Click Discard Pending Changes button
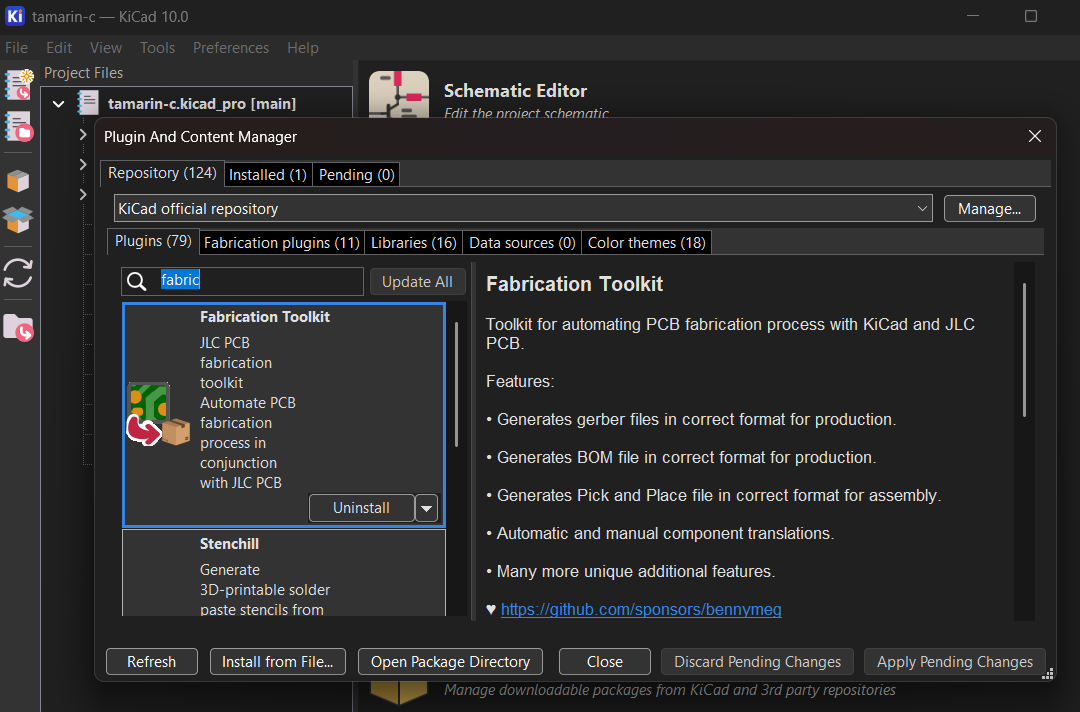 point(757,662)
